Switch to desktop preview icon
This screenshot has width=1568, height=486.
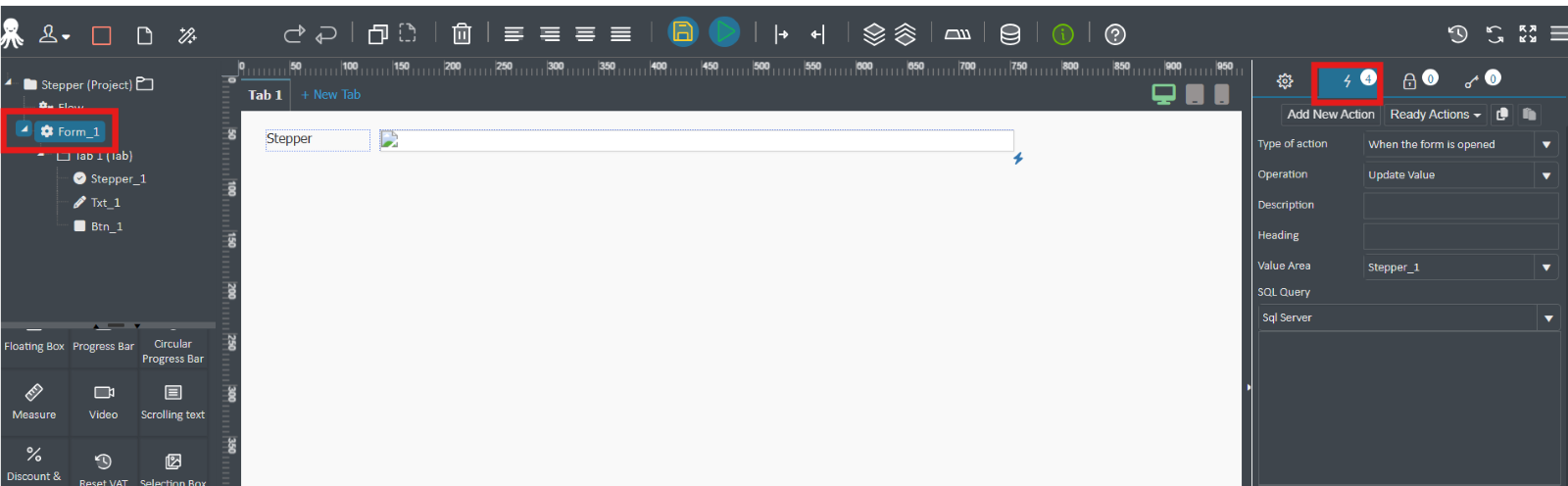click(x=1163, y=94)
